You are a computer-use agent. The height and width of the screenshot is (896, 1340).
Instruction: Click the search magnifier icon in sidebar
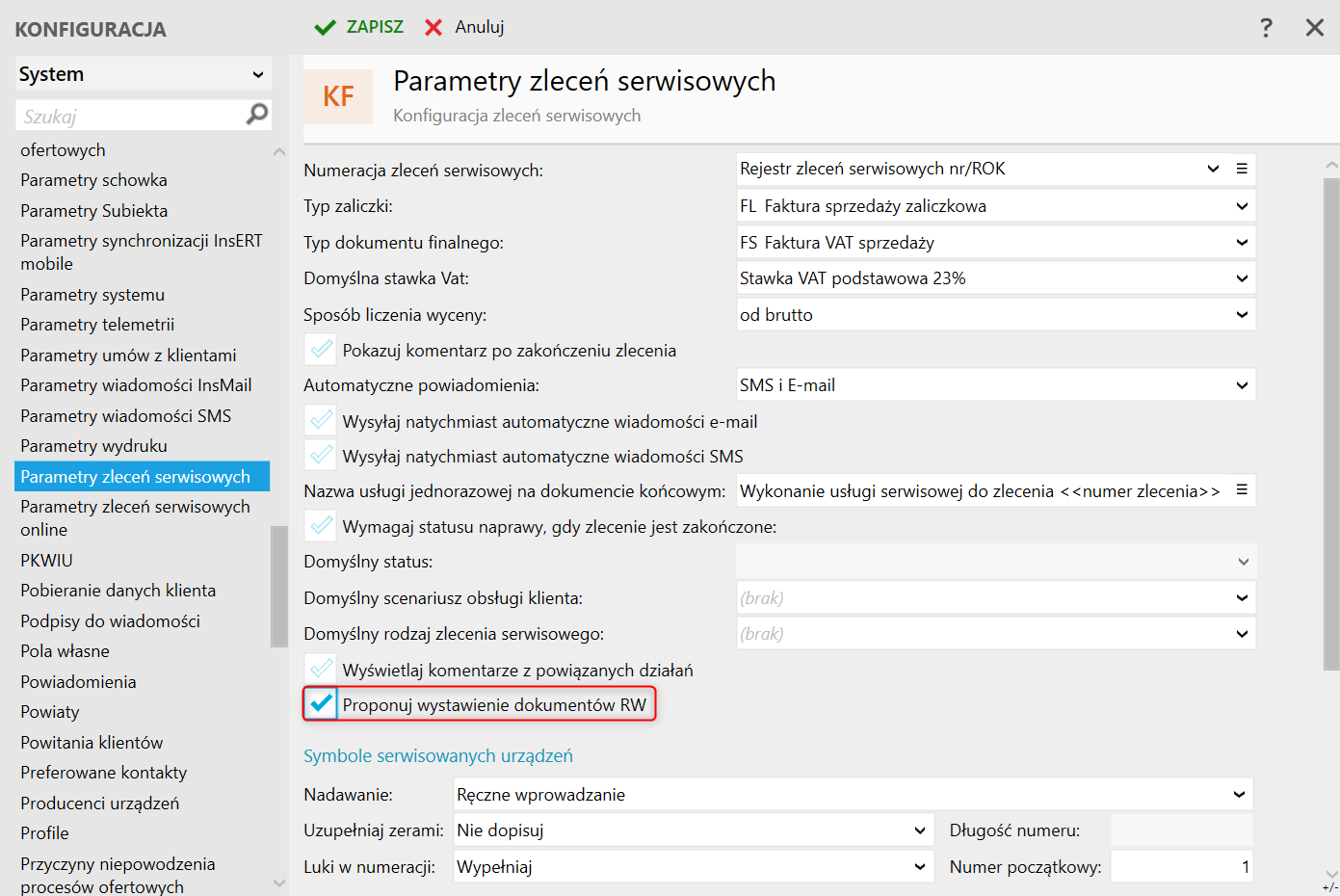257,115
